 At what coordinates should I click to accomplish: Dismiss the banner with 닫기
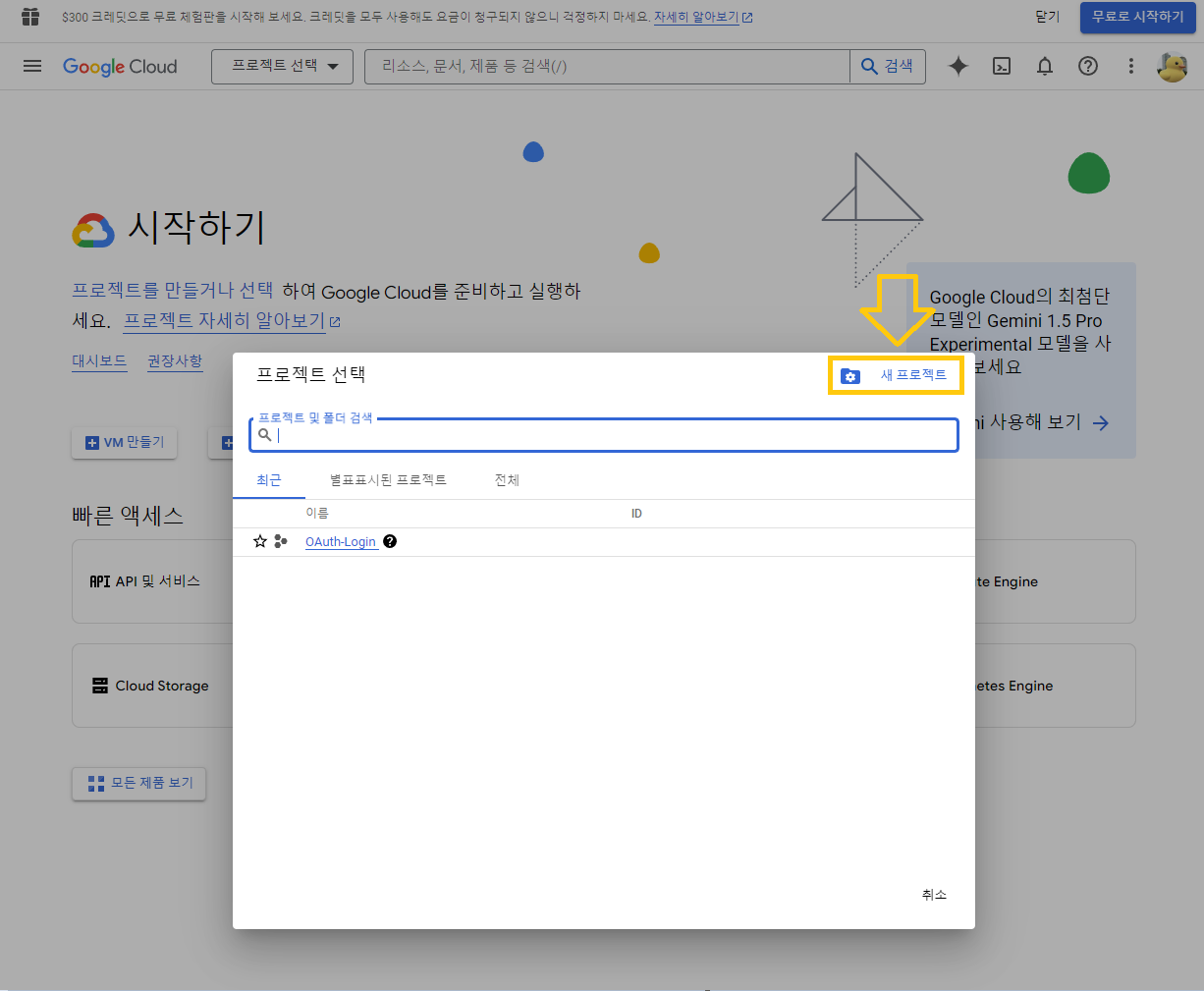tap(1047, 17)
